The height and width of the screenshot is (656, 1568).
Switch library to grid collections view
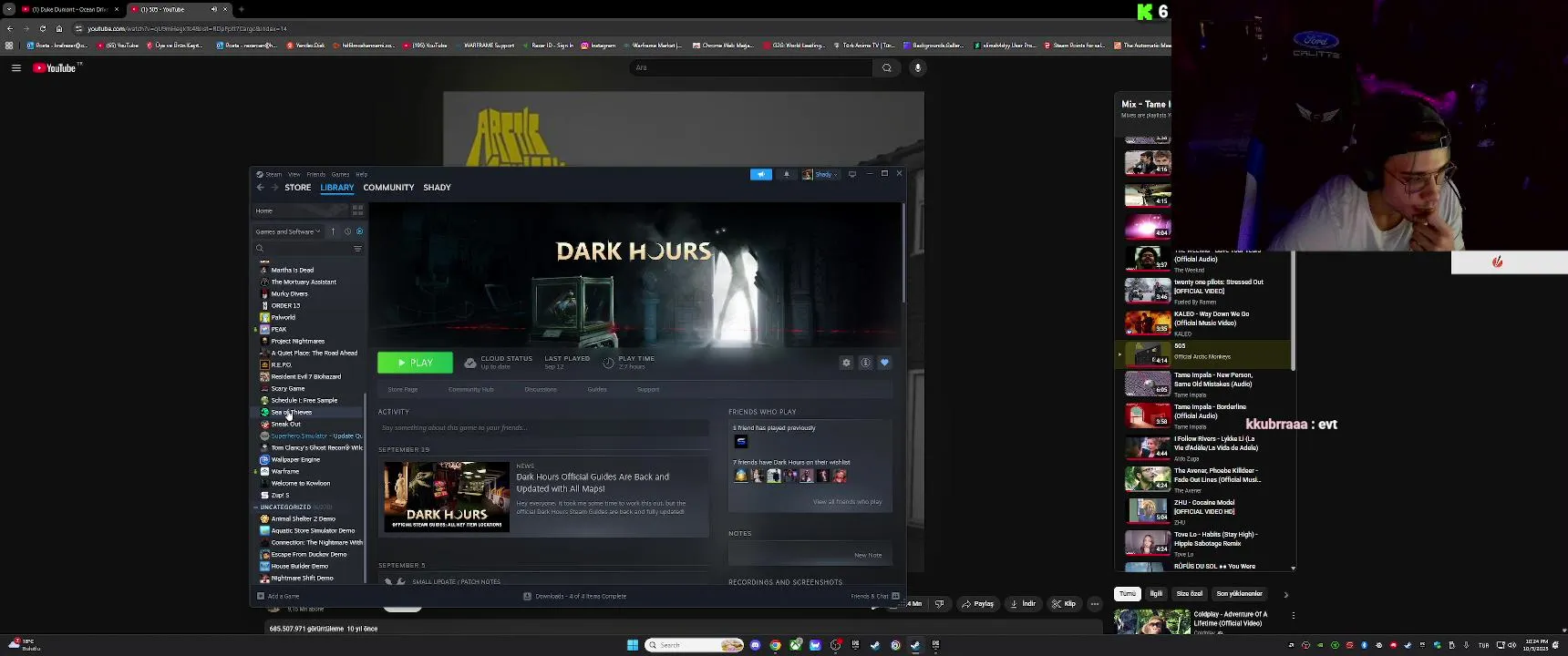point(357,210)
